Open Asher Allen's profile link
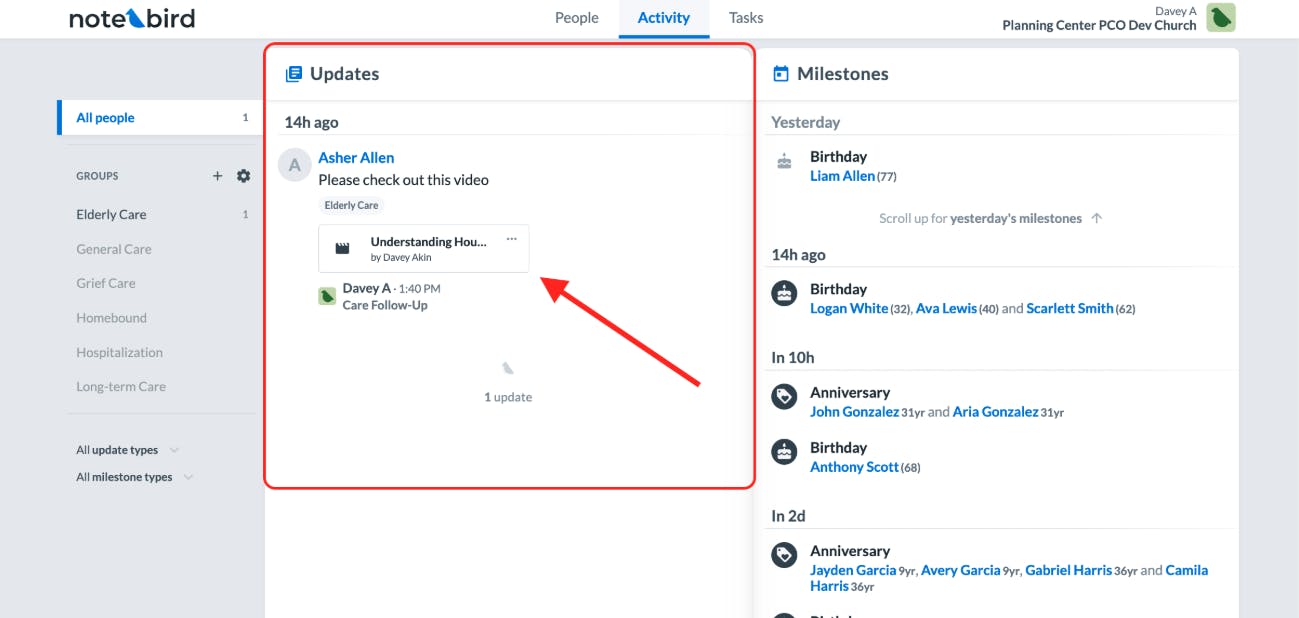1299x618 pixels. 356,158
